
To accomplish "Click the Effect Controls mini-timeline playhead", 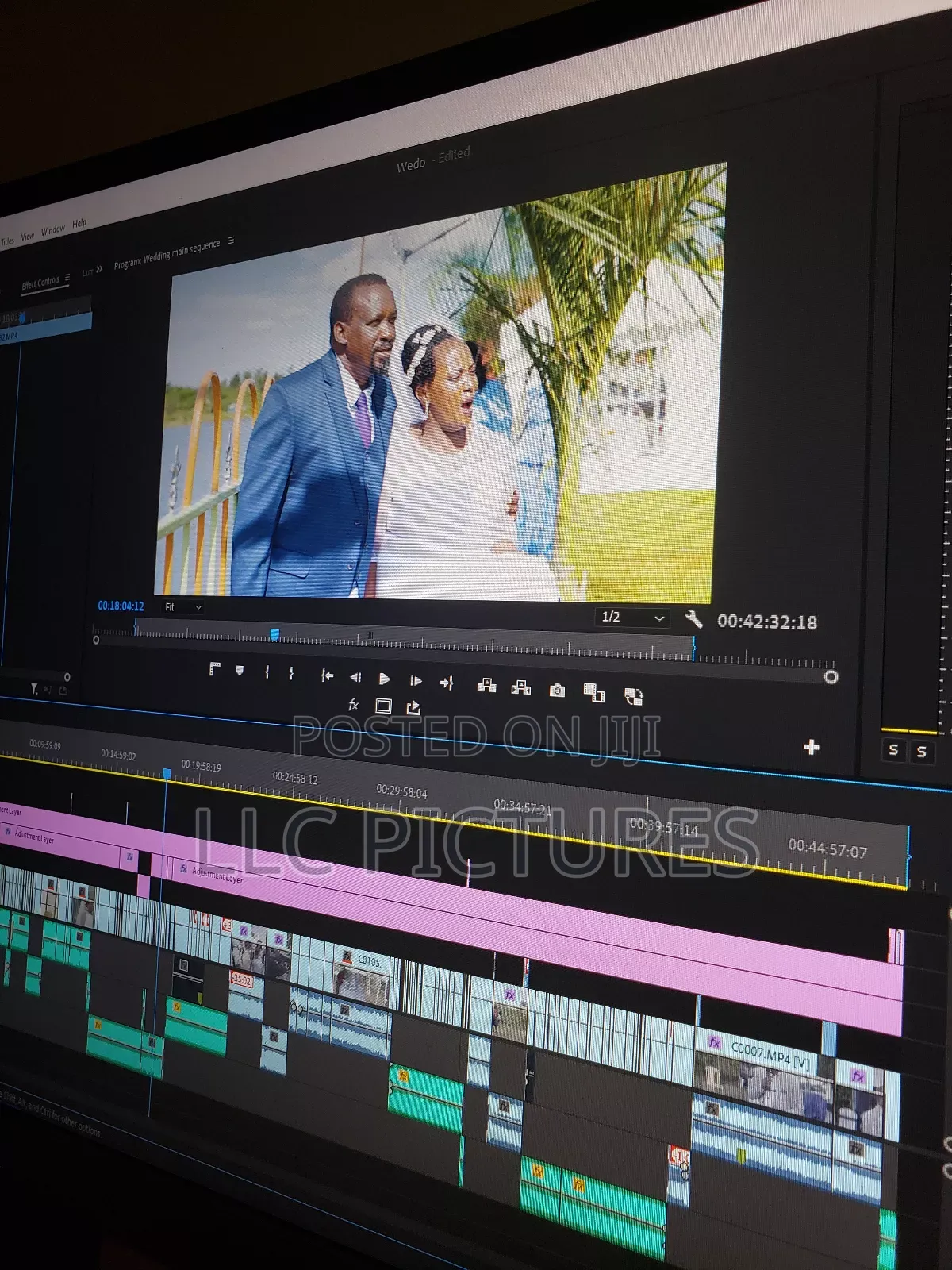I will 22,317.
